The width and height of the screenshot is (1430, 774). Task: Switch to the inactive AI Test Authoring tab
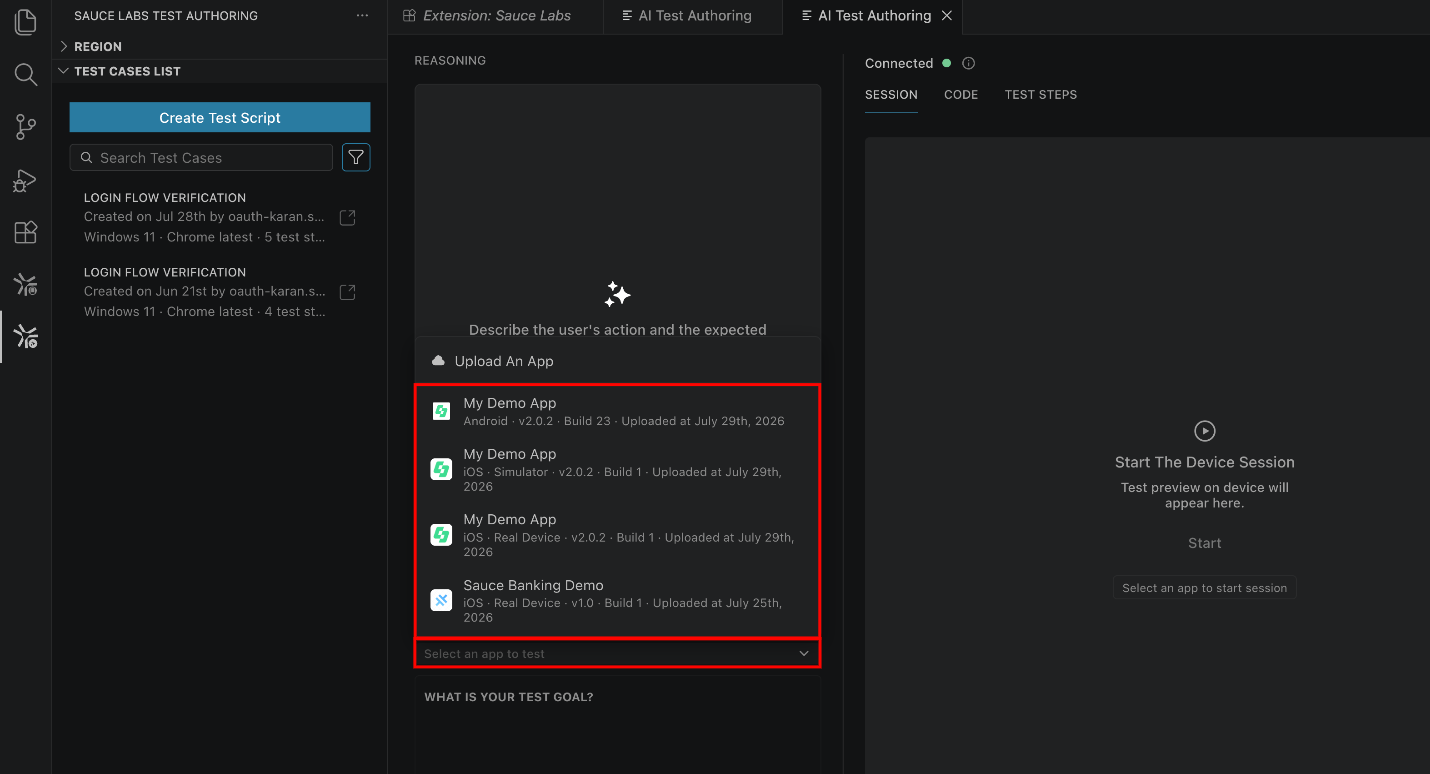694,16
